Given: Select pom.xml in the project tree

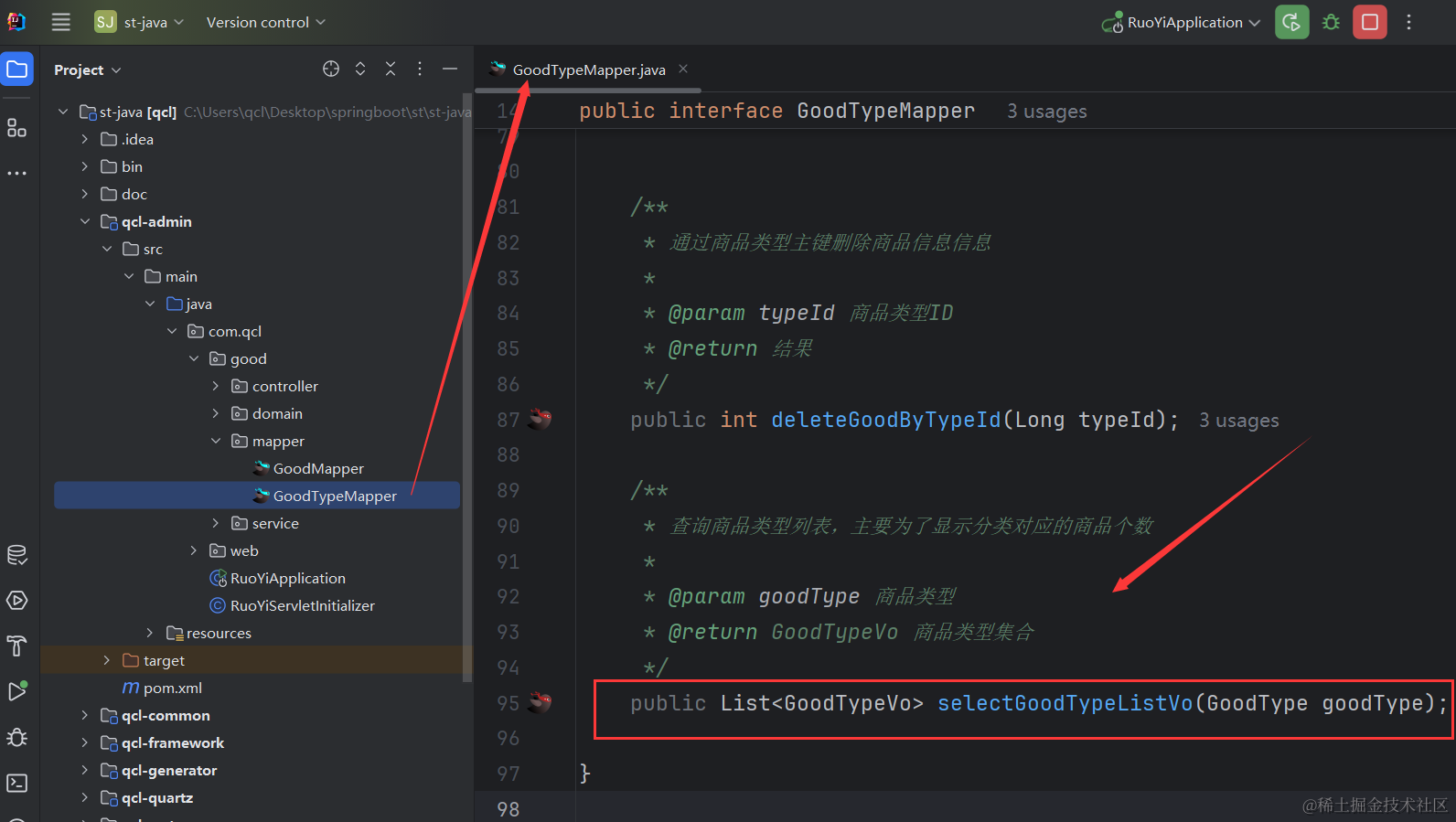Looking at the screenshot, I should tap(172, 688).
